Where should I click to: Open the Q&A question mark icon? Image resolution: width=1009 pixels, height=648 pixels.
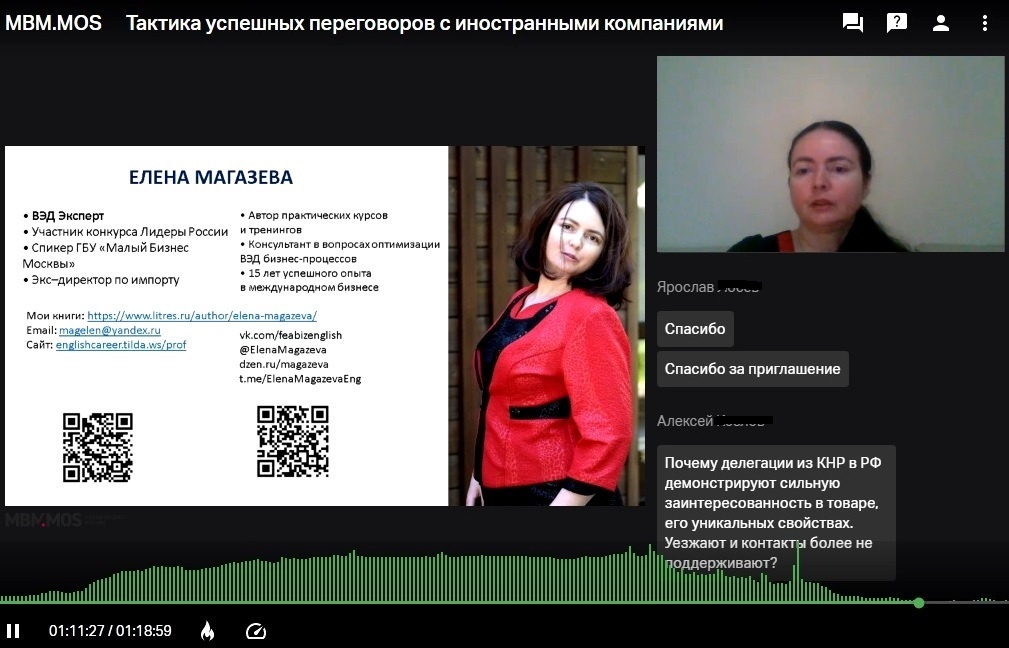896,22
